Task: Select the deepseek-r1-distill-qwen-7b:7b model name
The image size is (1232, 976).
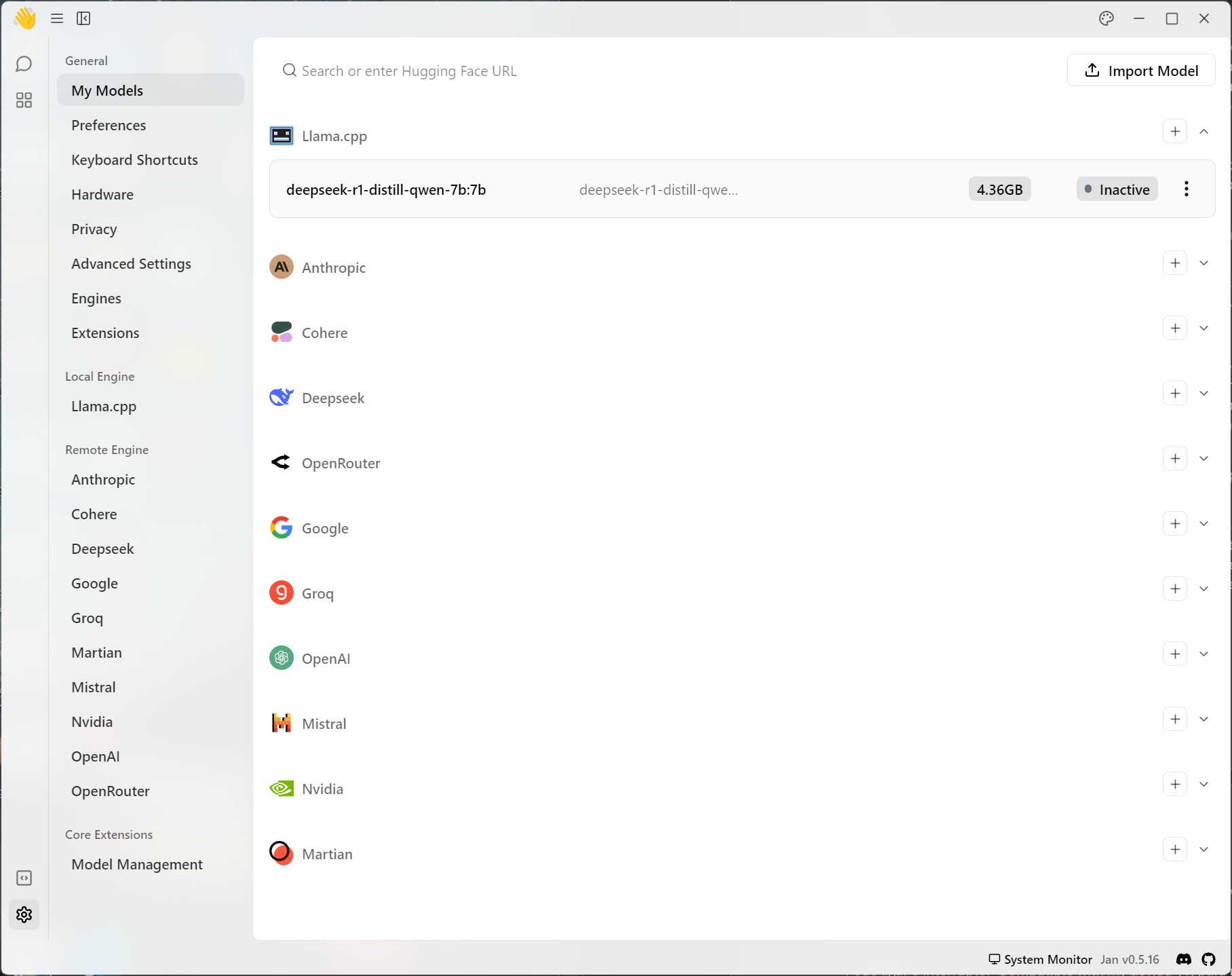Action: point(386,189)
